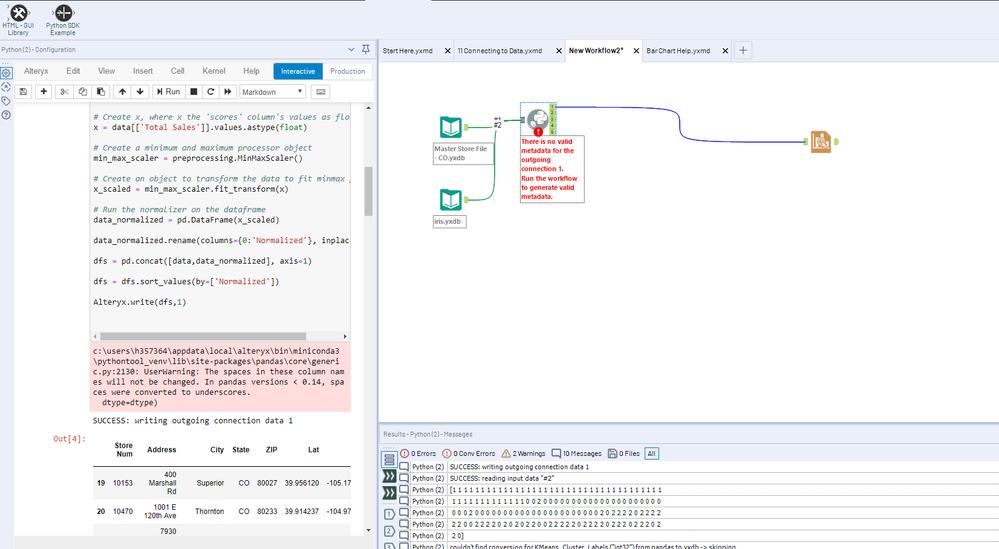Screen dimensions: 999x549
Task: Open the Help question mark side icon
Action: 6,115
